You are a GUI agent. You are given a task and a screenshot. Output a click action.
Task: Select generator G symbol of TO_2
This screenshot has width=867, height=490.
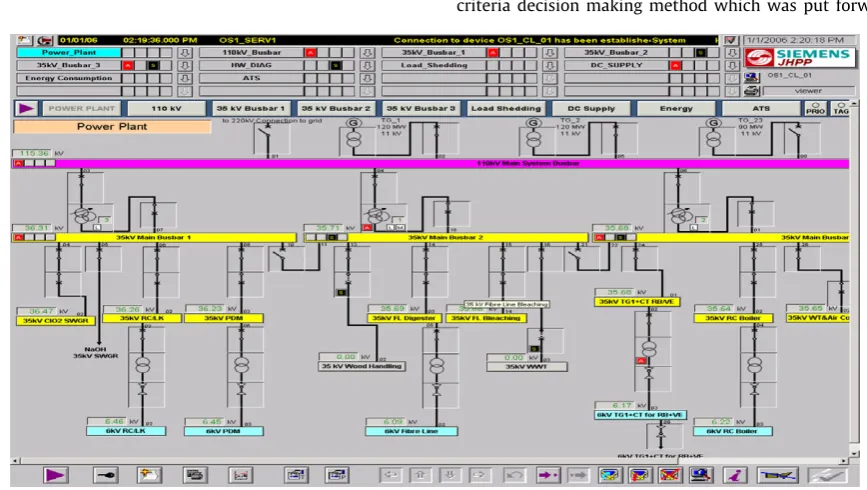[533, 123]
